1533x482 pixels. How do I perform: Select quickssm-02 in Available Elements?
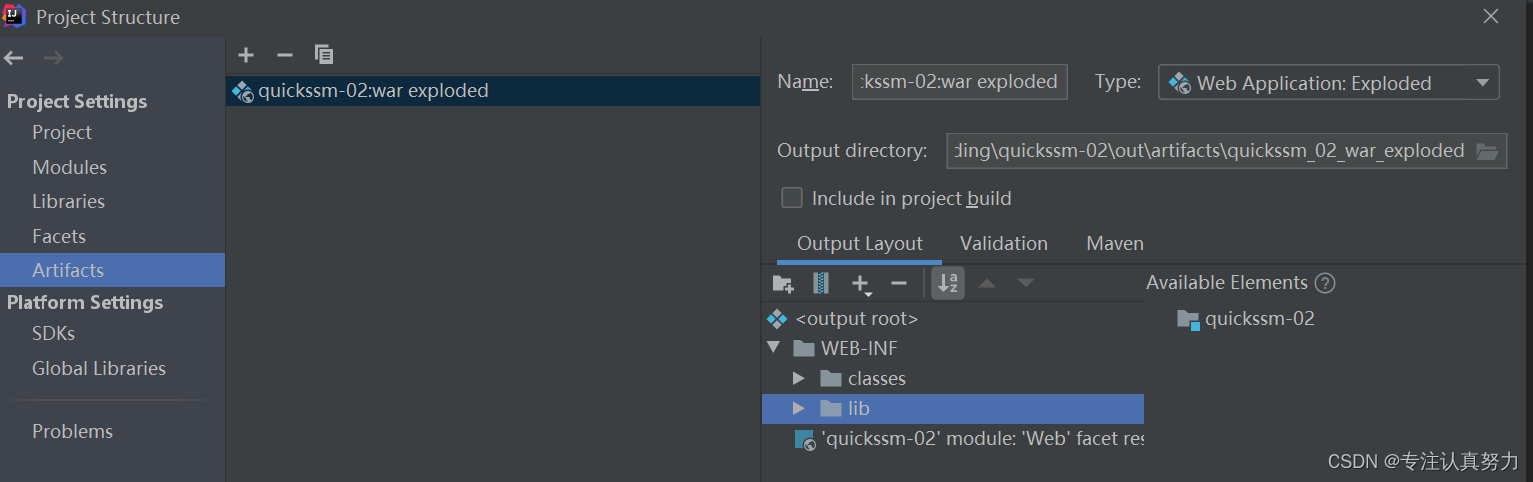1246,319
